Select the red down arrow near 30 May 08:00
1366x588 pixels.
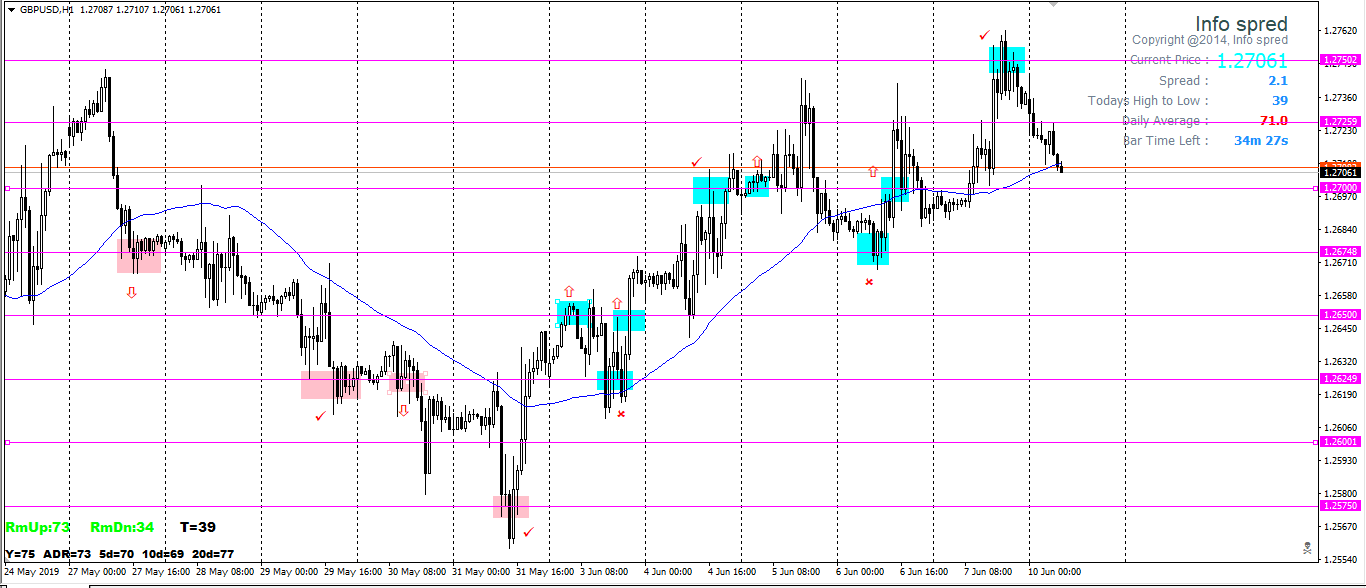point(403,410)
